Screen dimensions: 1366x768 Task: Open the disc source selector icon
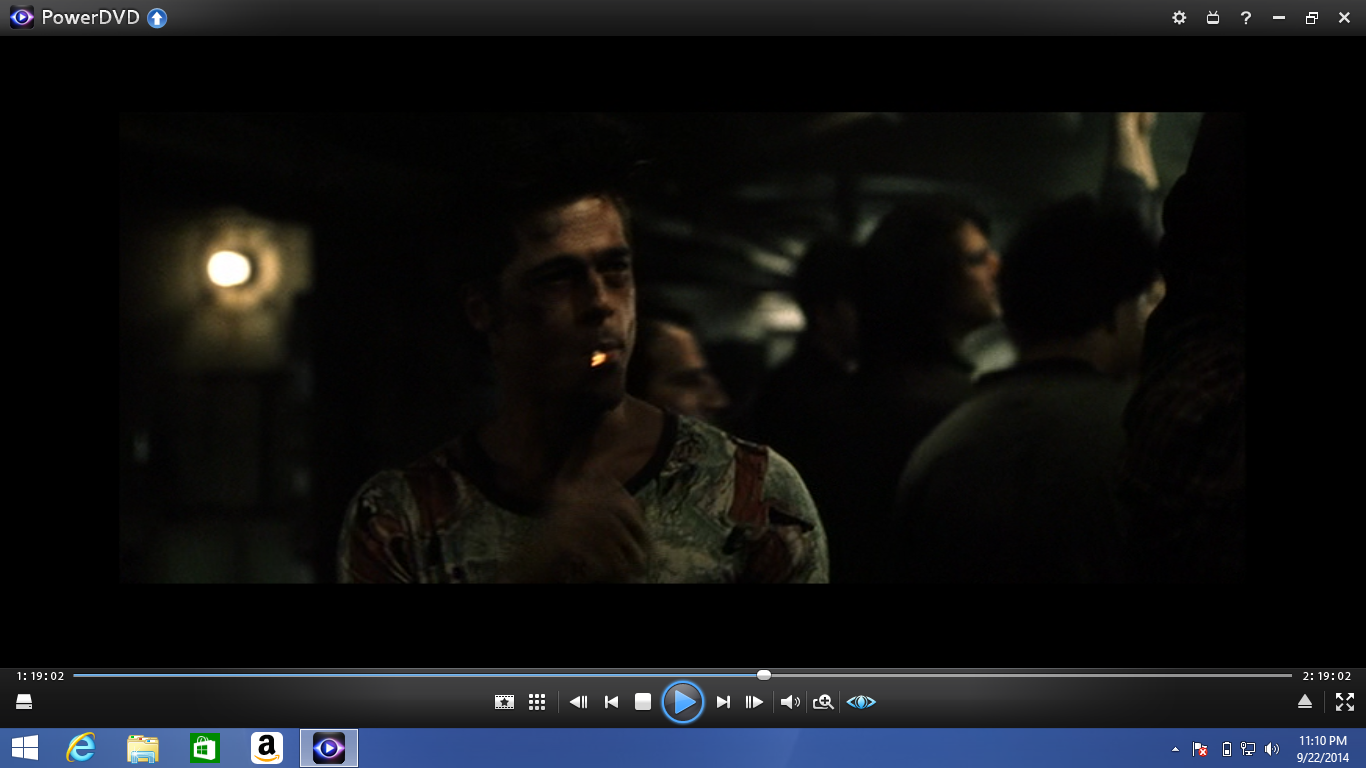pos(24,702)
